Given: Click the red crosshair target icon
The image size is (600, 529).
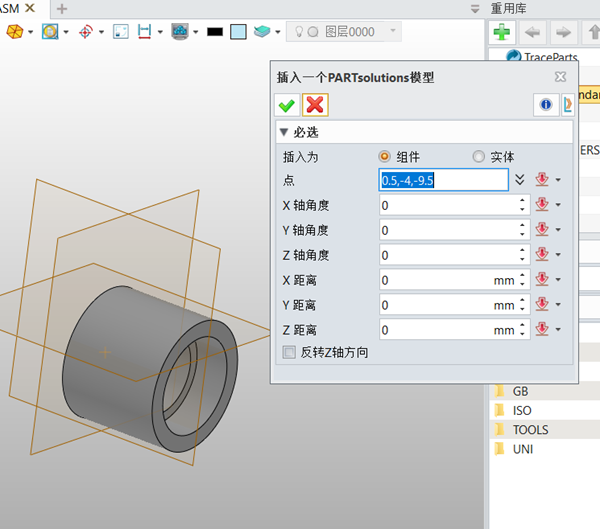Looking at the screenshot, I should [x=86, y=32].
